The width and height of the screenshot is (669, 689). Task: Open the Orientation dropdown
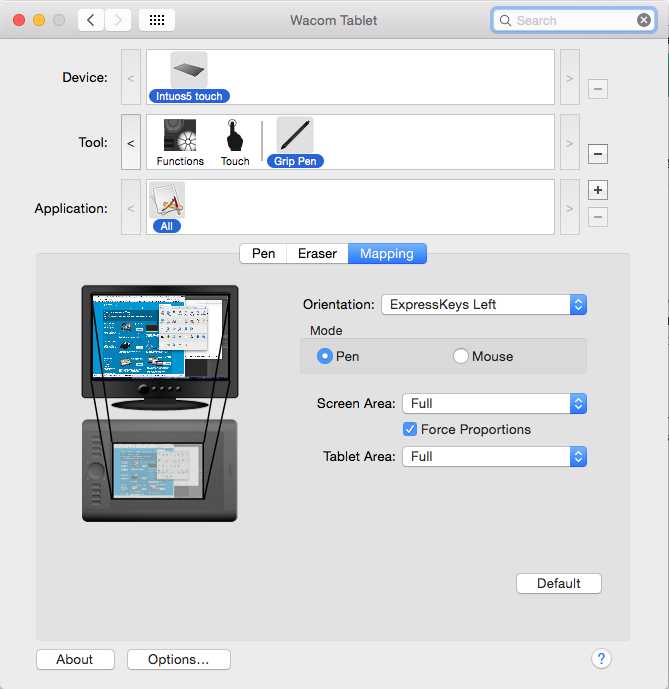(484, 305)
